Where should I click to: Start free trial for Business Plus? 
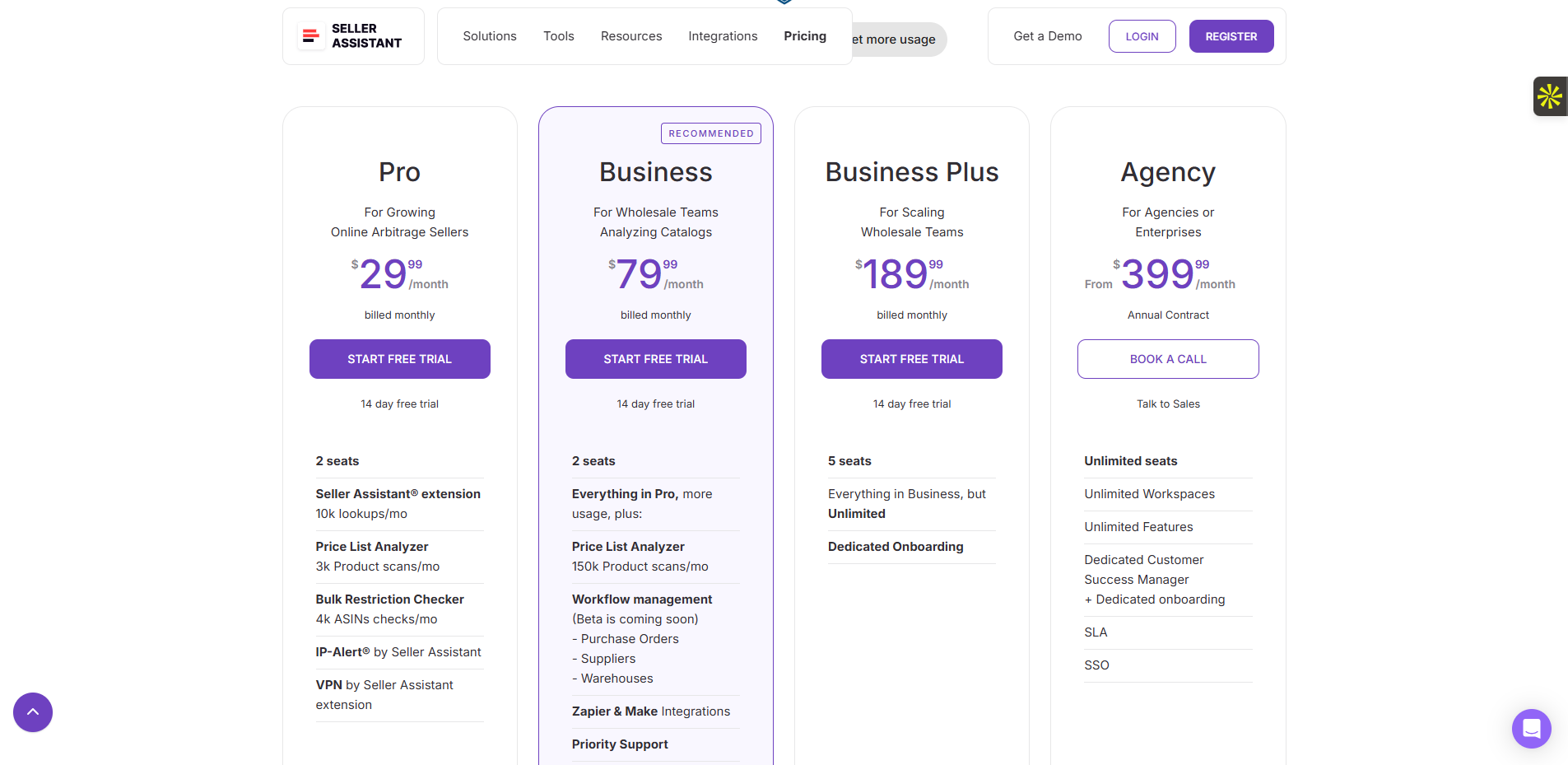pyautogui.click(x=912, y=359)
